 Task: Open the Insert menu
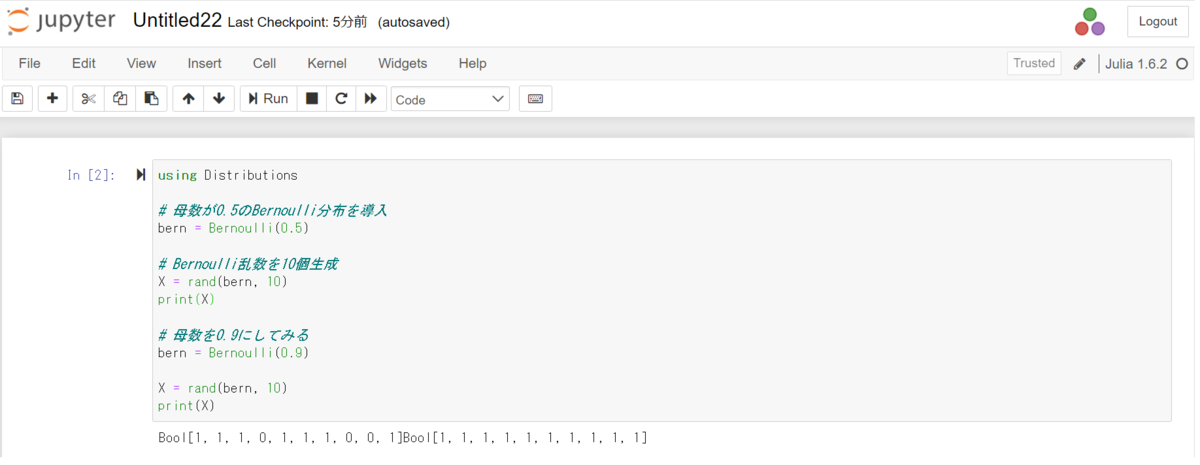(x=205, y=63)
